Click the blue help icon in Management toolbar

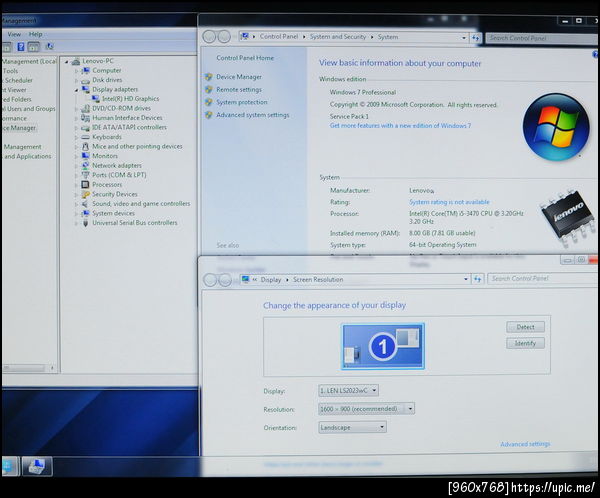click(21, 47)
